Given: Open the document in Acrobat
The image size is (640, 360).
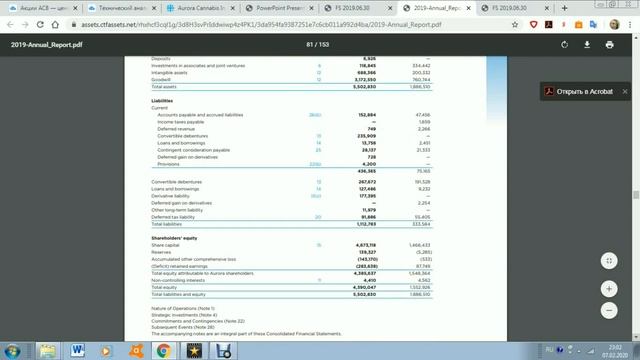Looking at the screenshot, I should click(x=580, y=91).
